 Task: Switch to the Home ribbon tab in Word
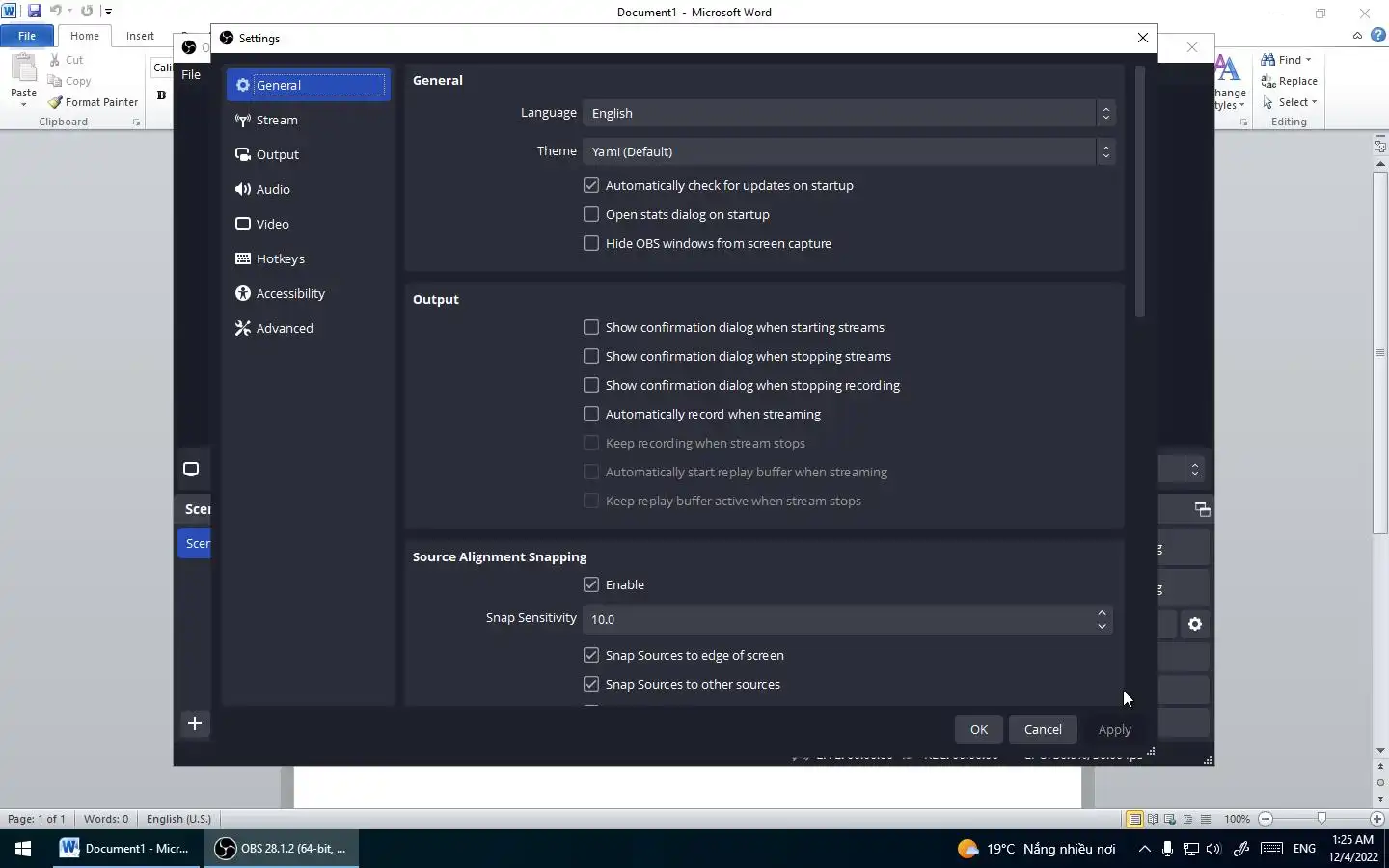(x=85, y=36)
